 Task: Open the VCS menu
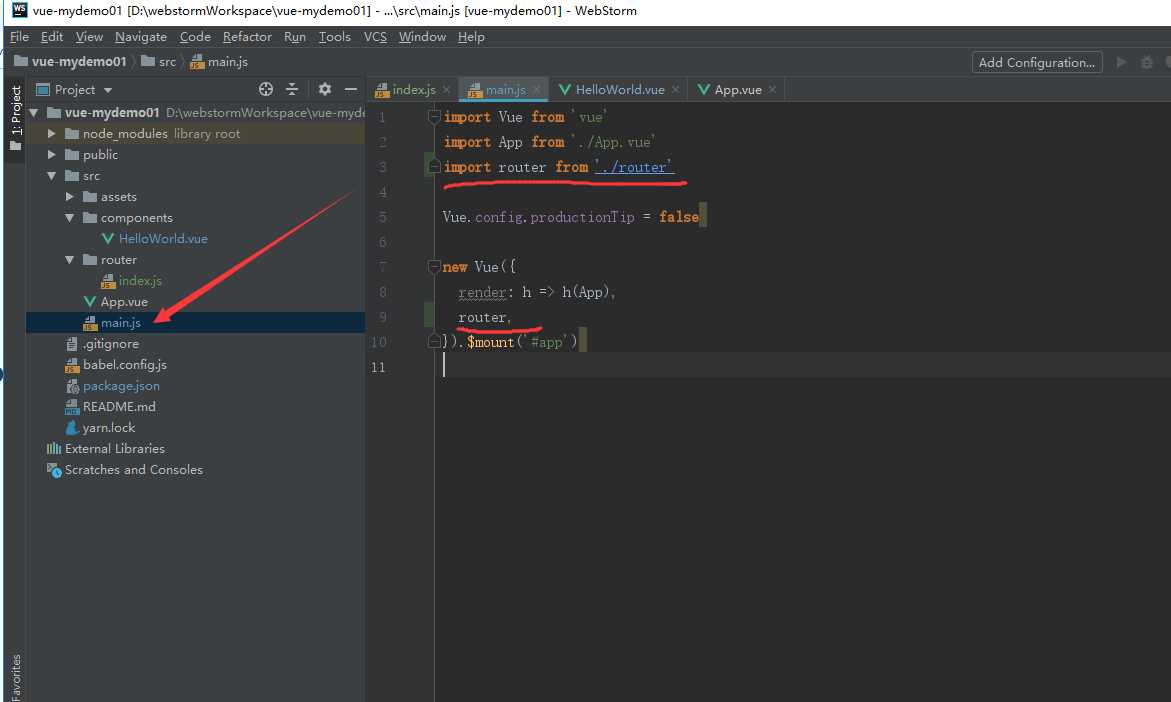click(x=375, y=37)
